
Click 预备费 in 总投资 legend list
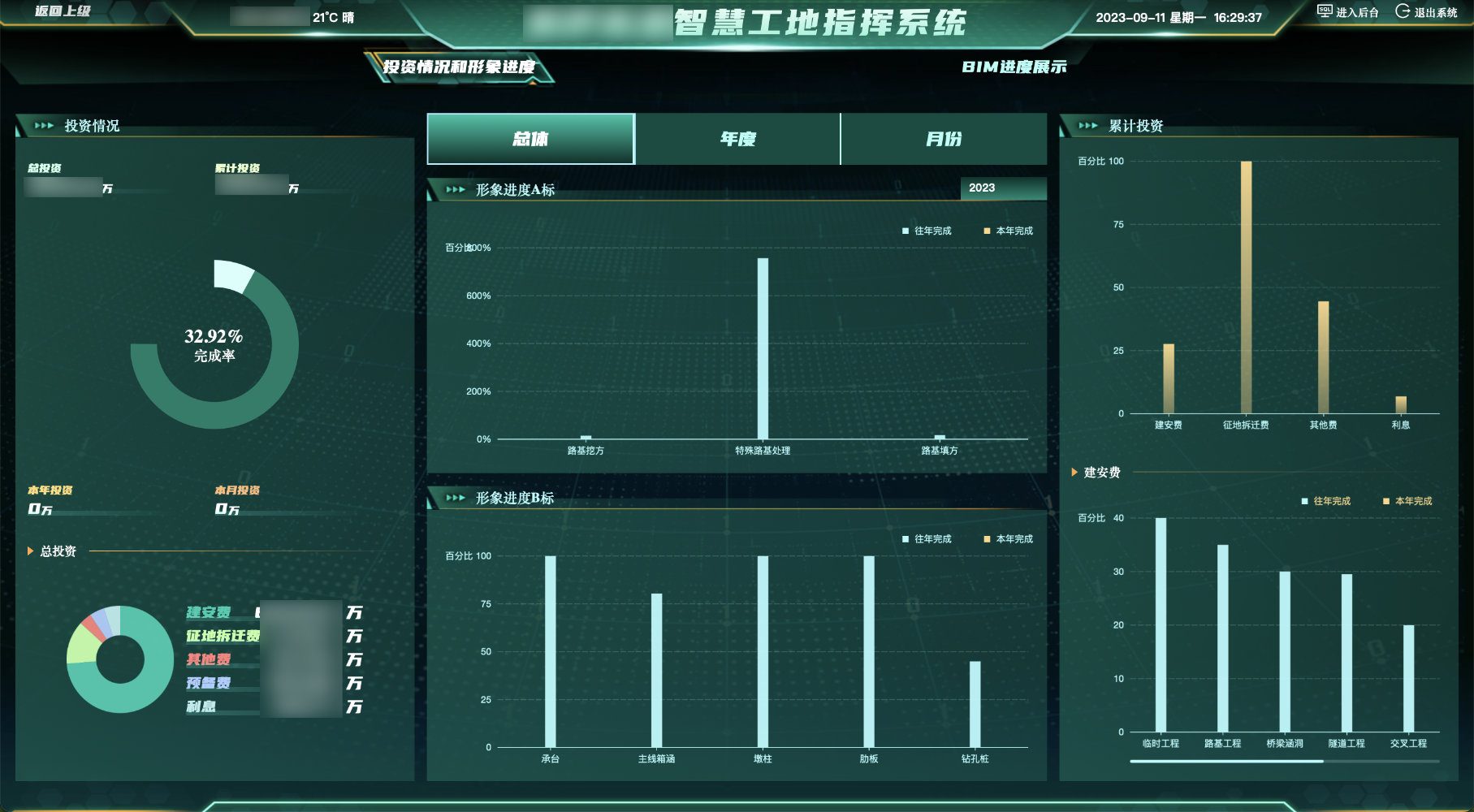point(209,684)
